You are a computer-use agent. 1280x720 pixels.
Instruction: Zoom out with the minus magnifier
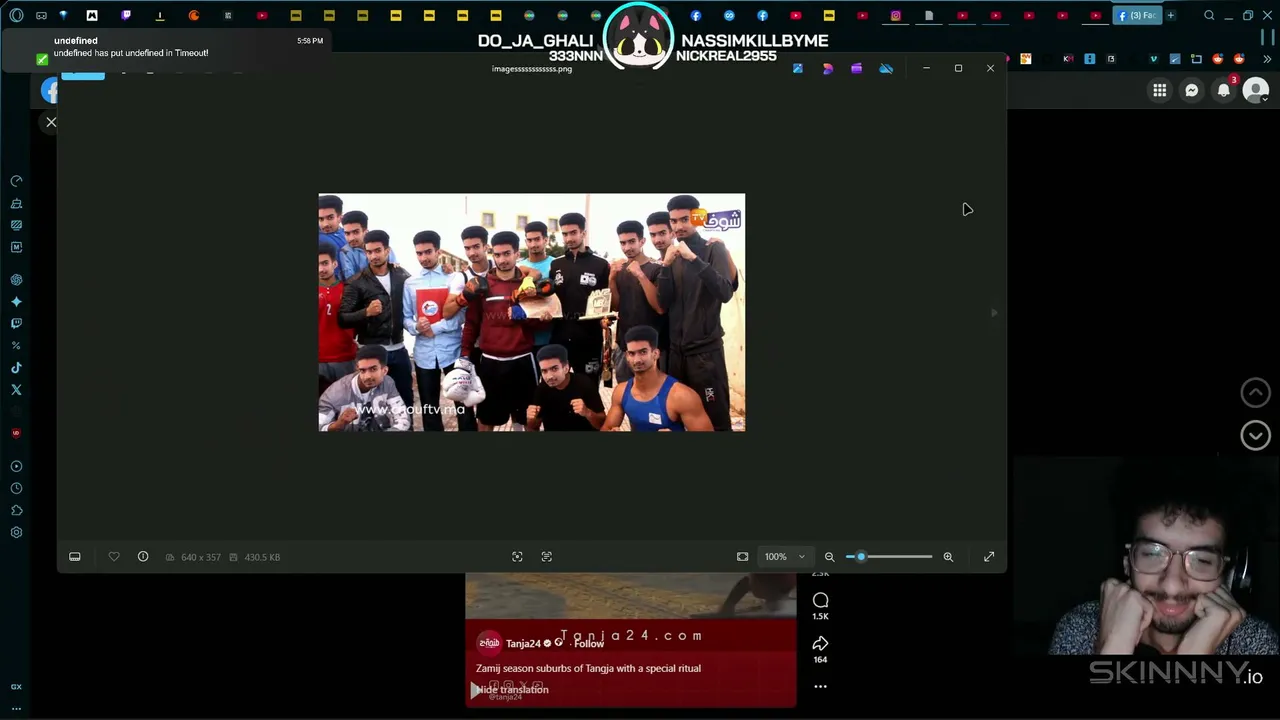pyautogui.click(x=829, y=557)
